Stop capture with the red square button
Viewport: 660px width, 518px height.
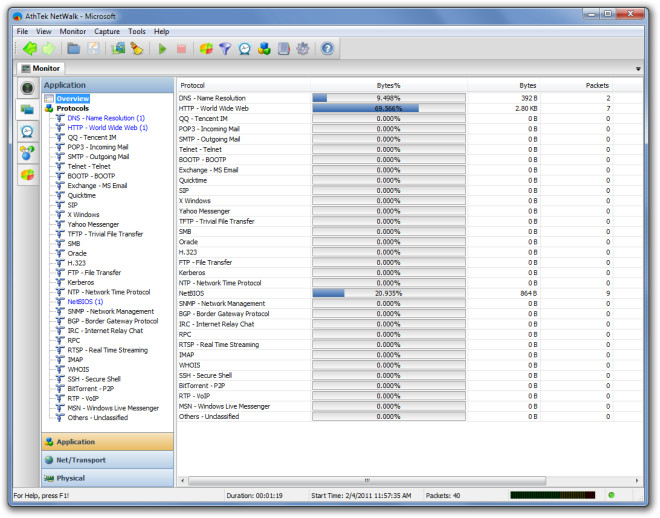point(181,49)
